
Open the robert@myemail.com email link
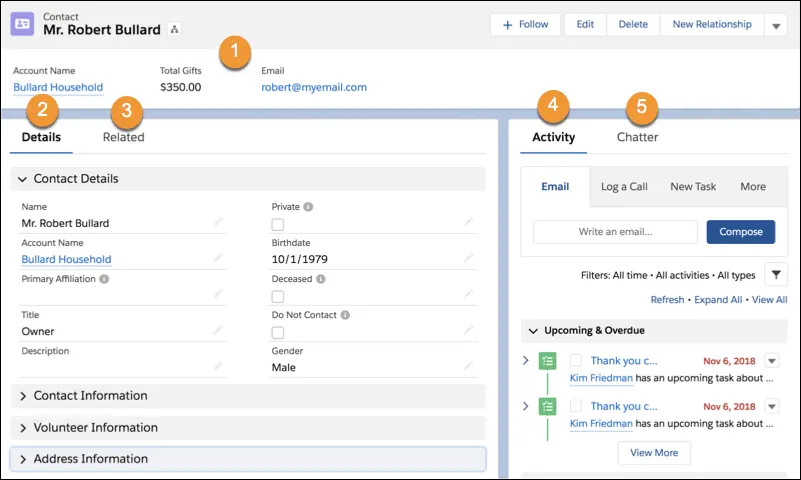pyautogui.click(x=313, y=88)
